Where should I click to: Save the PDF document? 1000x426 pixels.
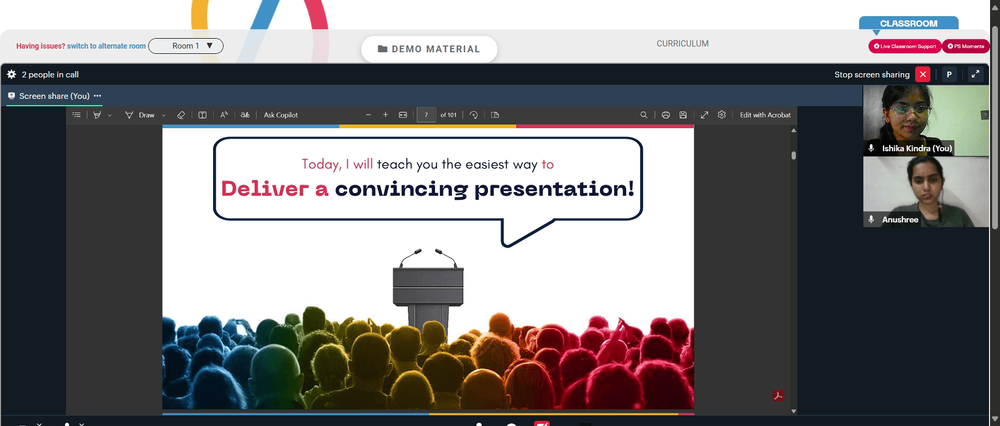pyautogui.click(x=683, y=115)
